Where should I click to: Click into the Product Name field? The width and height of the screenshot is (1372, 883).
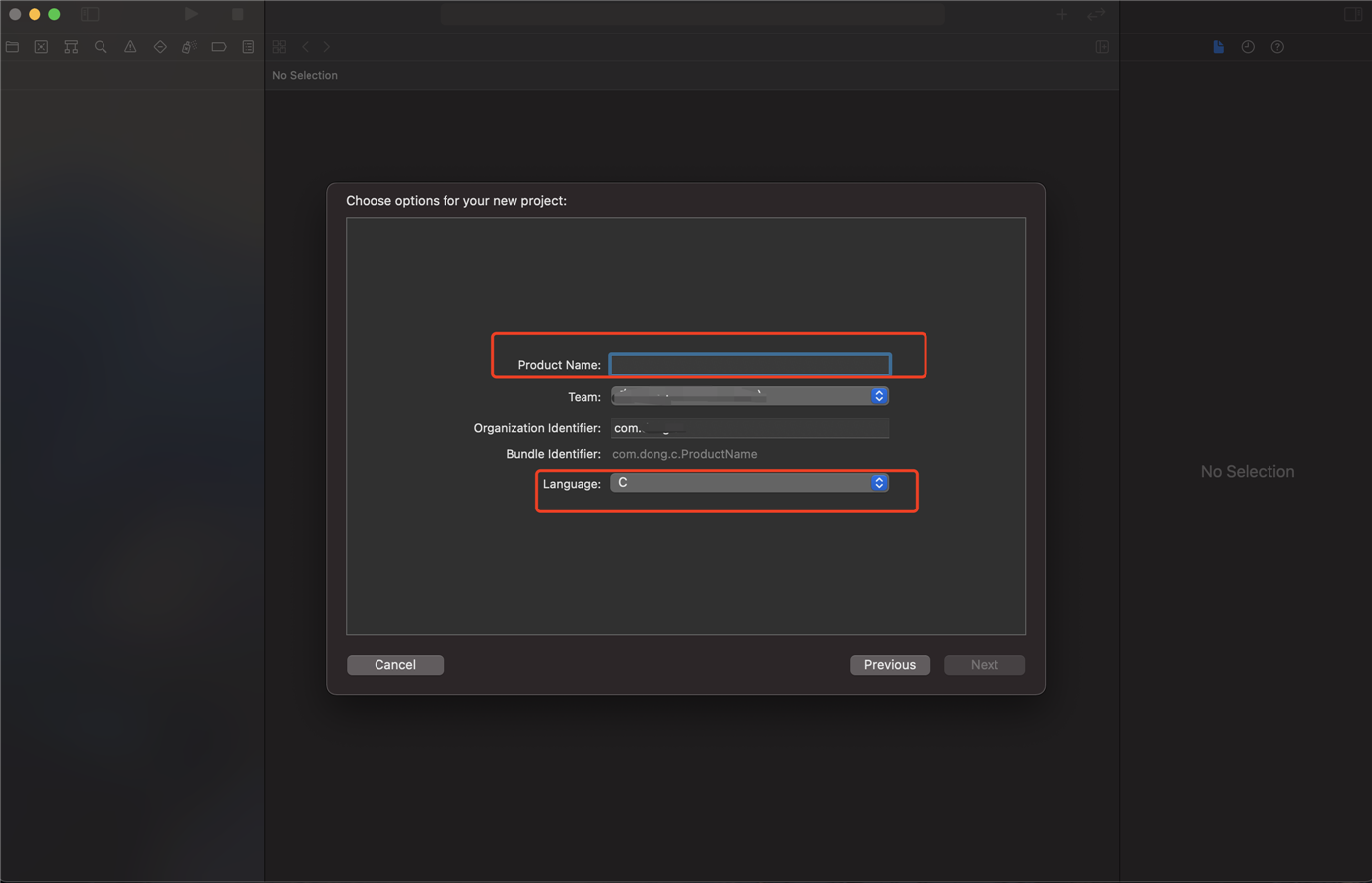(x=750, y=365)
